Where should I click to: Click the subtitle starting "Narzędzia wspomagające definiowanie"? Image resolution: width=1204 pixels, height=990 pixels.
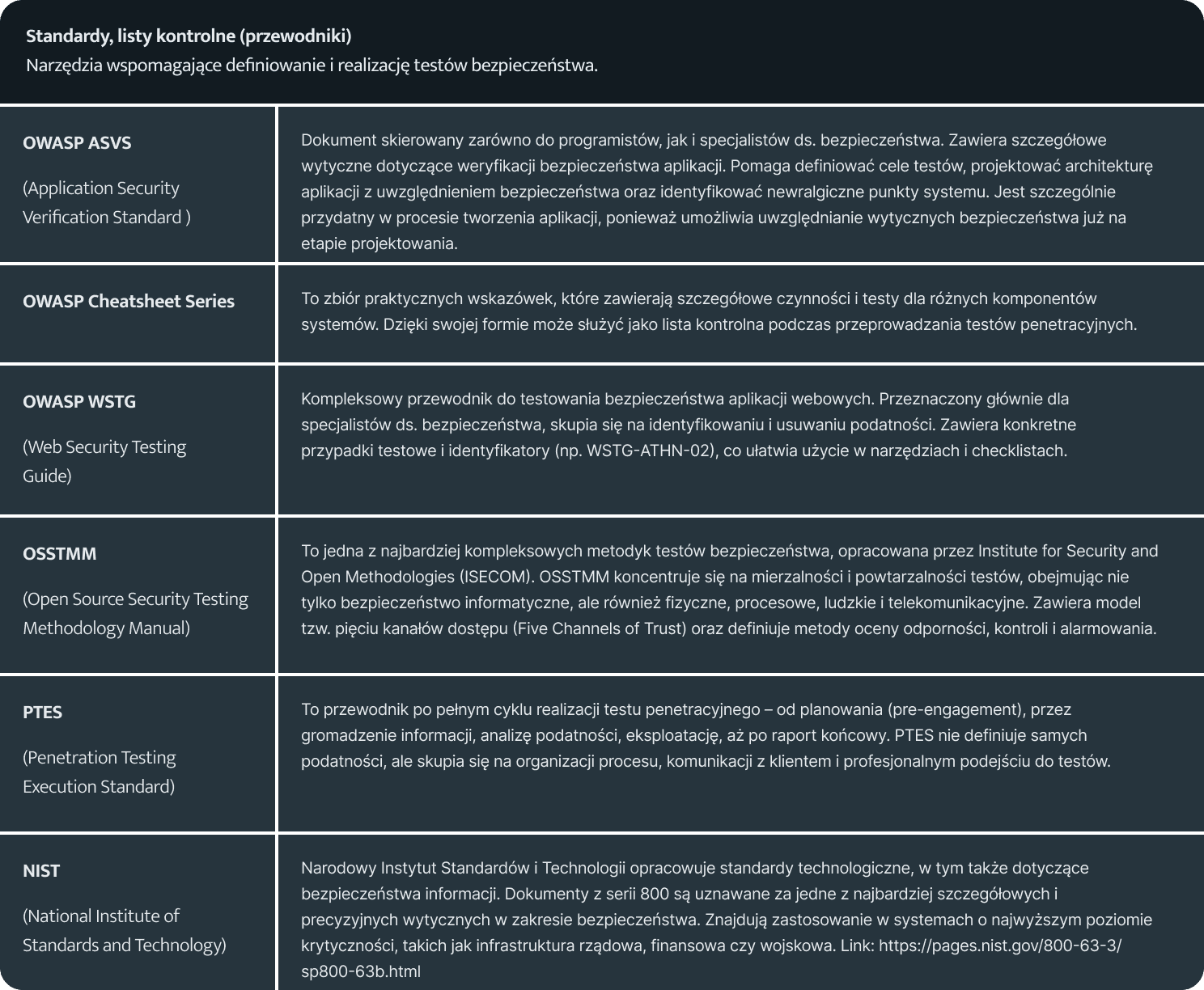tap(312, 66)
